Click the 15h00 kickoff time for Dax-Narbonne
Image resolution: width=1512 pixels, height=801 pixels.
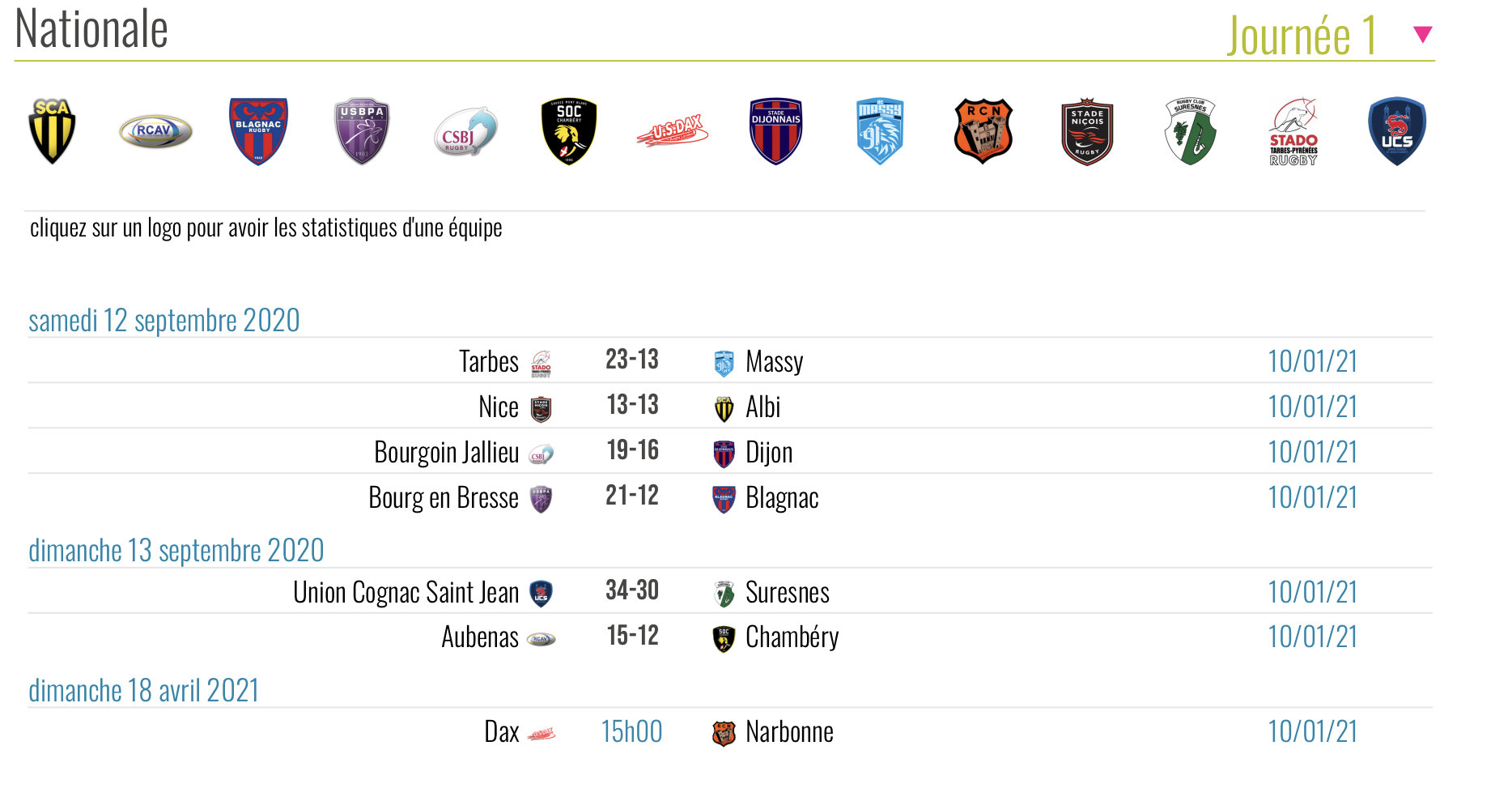pos(631,732)
